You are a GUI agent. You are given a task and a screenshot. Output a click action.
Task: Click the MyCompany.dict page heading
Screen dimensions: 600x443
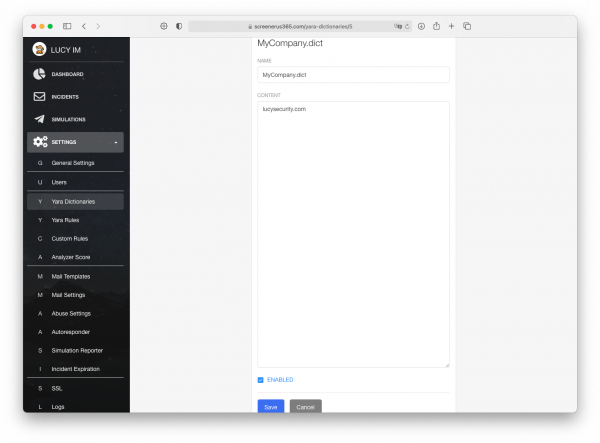[x=290, y=43]
